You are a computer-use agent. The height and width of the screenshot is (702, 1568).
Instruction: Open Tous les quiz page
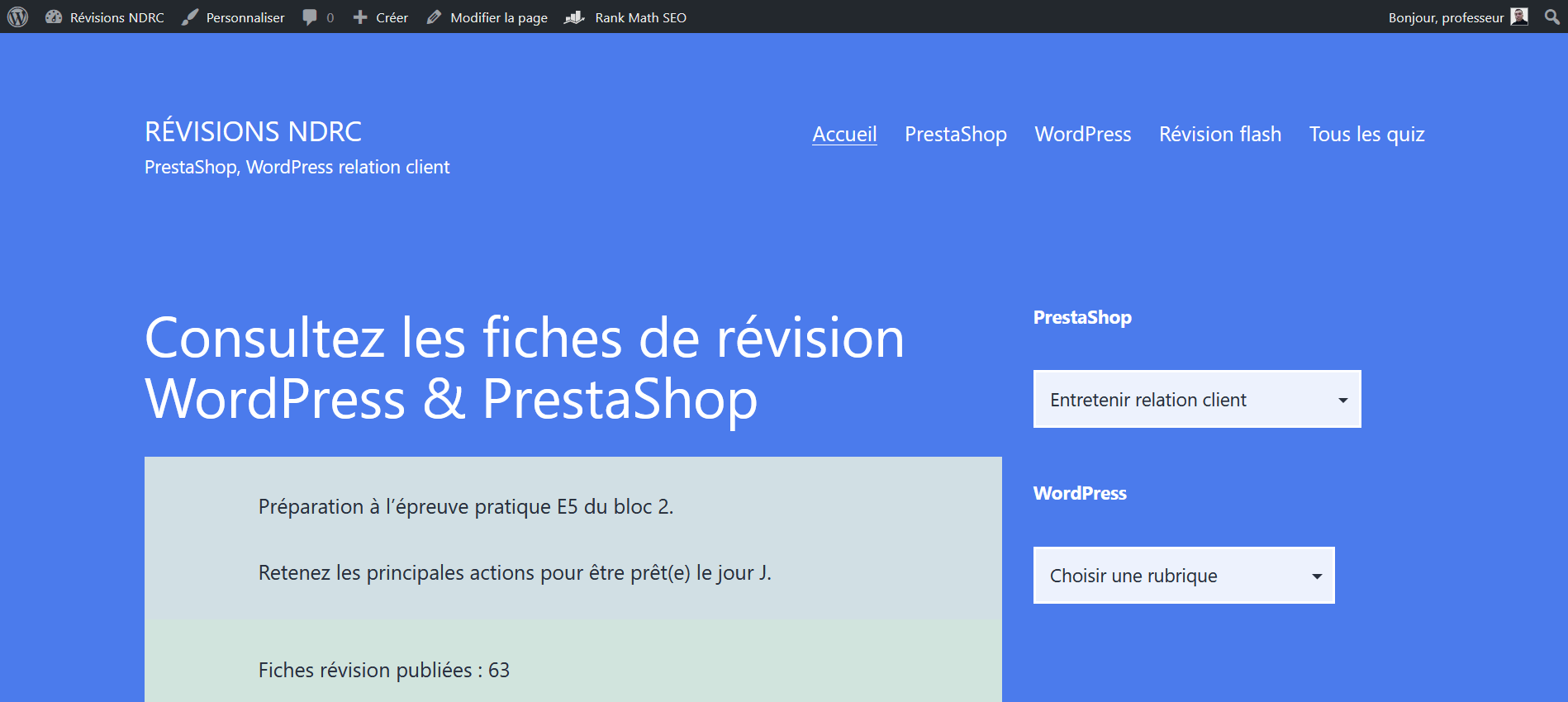point(1367,134)
